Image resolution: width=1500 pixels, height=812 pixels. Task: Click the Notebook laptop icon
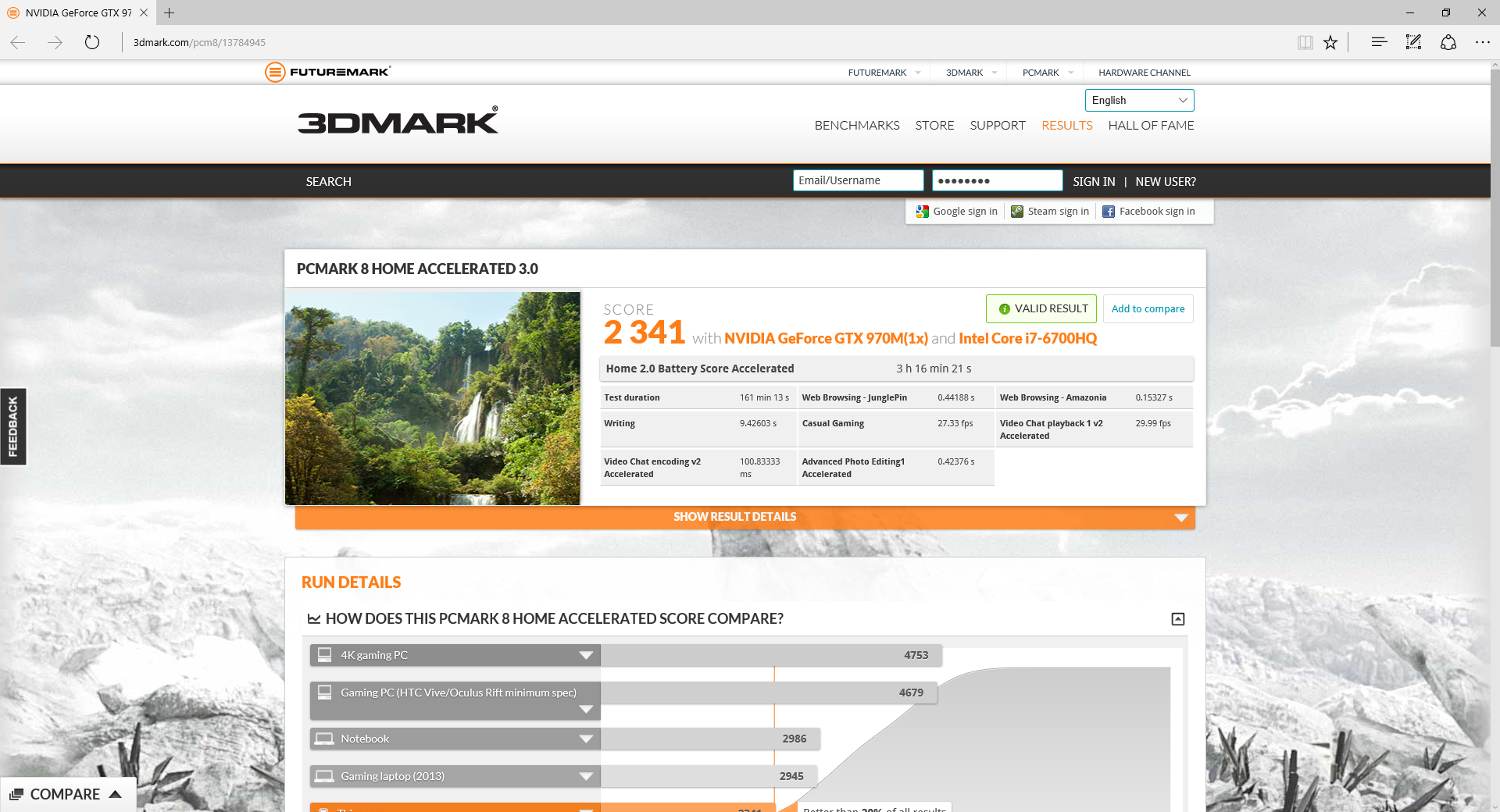click(324, 739)
